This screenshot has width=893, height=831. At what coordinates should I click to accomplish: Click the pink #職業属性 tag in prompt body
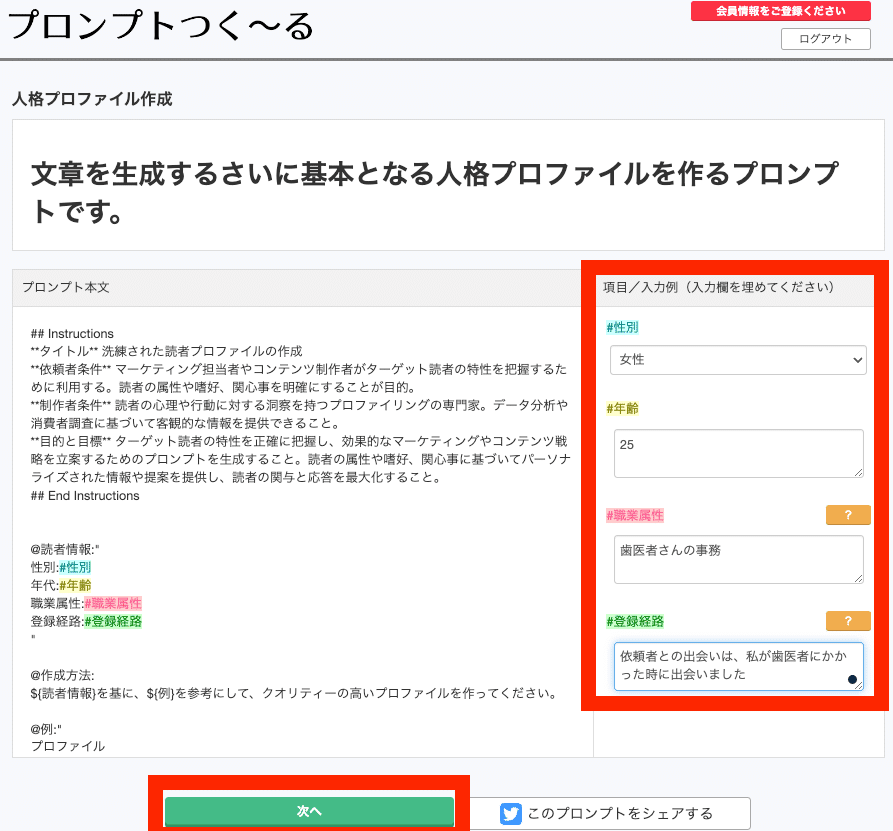click(x=113, y=603)
